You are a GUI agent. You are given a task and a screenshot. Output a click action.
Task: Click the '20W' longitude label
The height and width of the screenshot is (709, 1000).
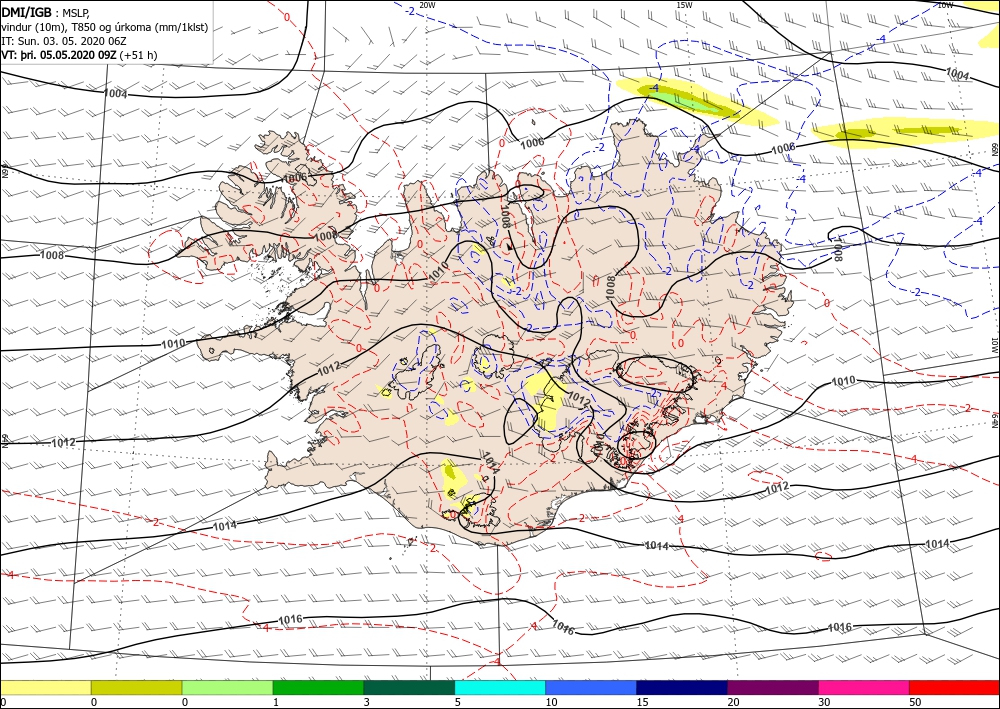(427, 5)
